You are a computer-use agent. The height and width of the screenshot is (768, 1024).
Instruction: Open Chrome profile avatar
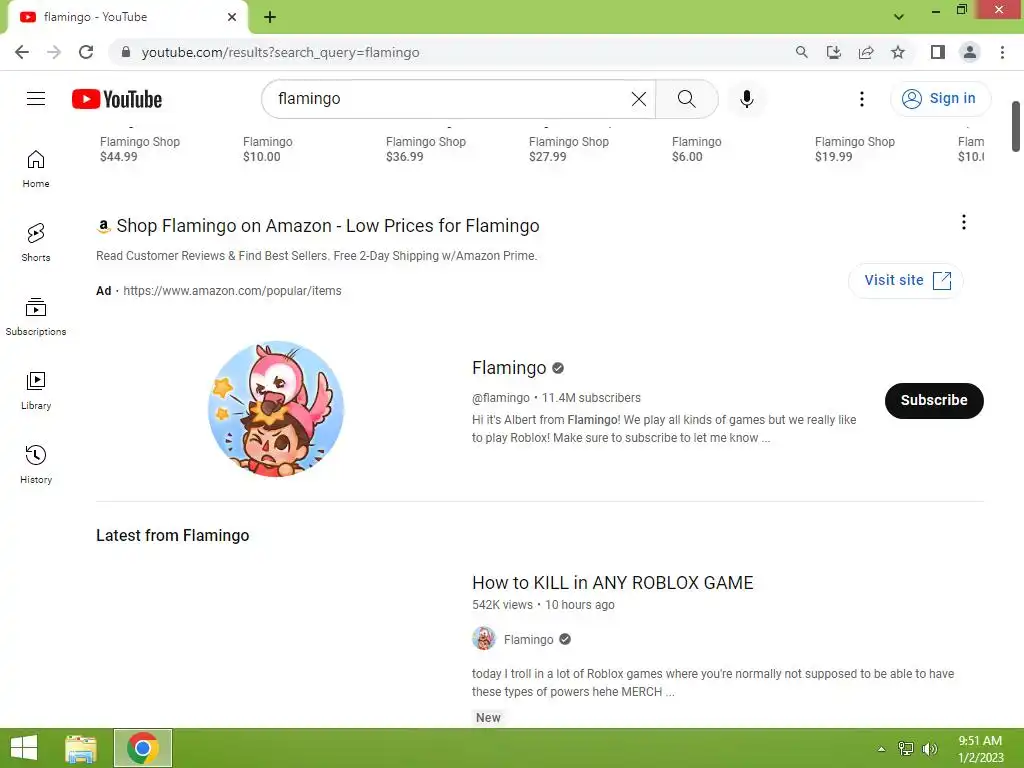(x=970, y=52)
